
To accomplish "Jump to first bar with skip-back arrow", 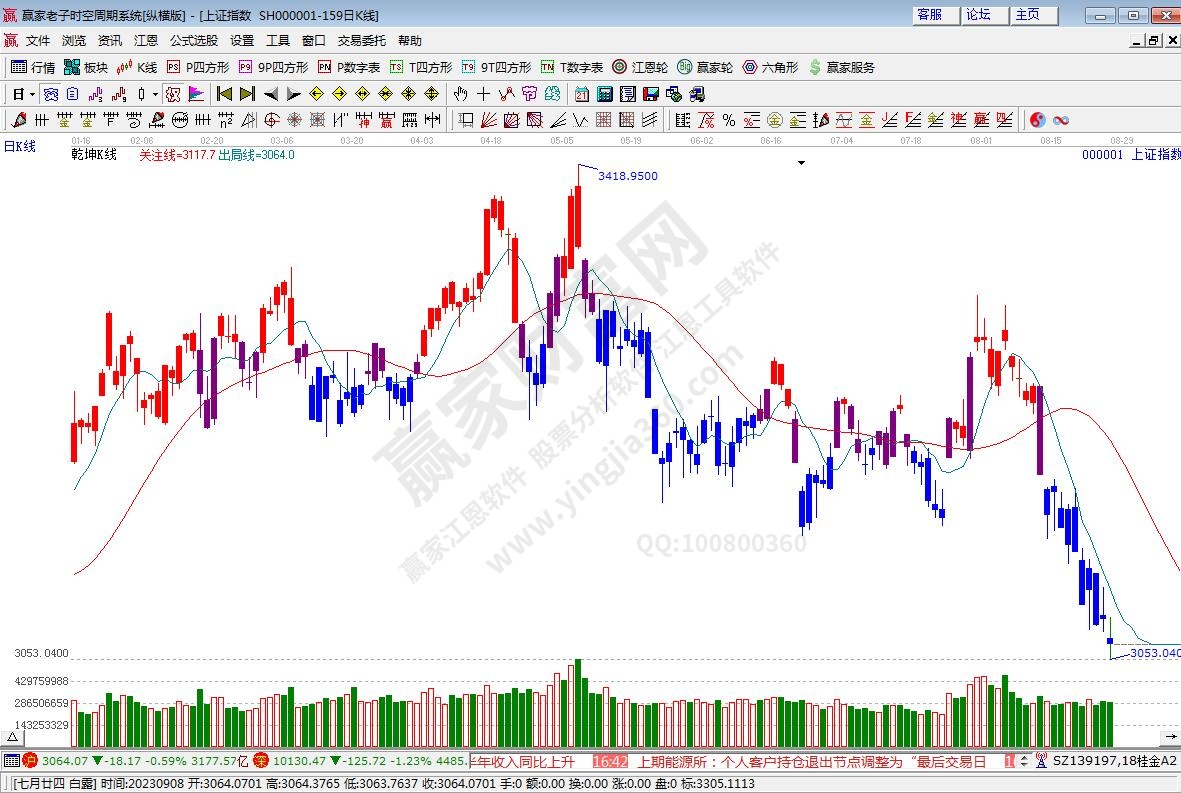I will coord(224,94).
